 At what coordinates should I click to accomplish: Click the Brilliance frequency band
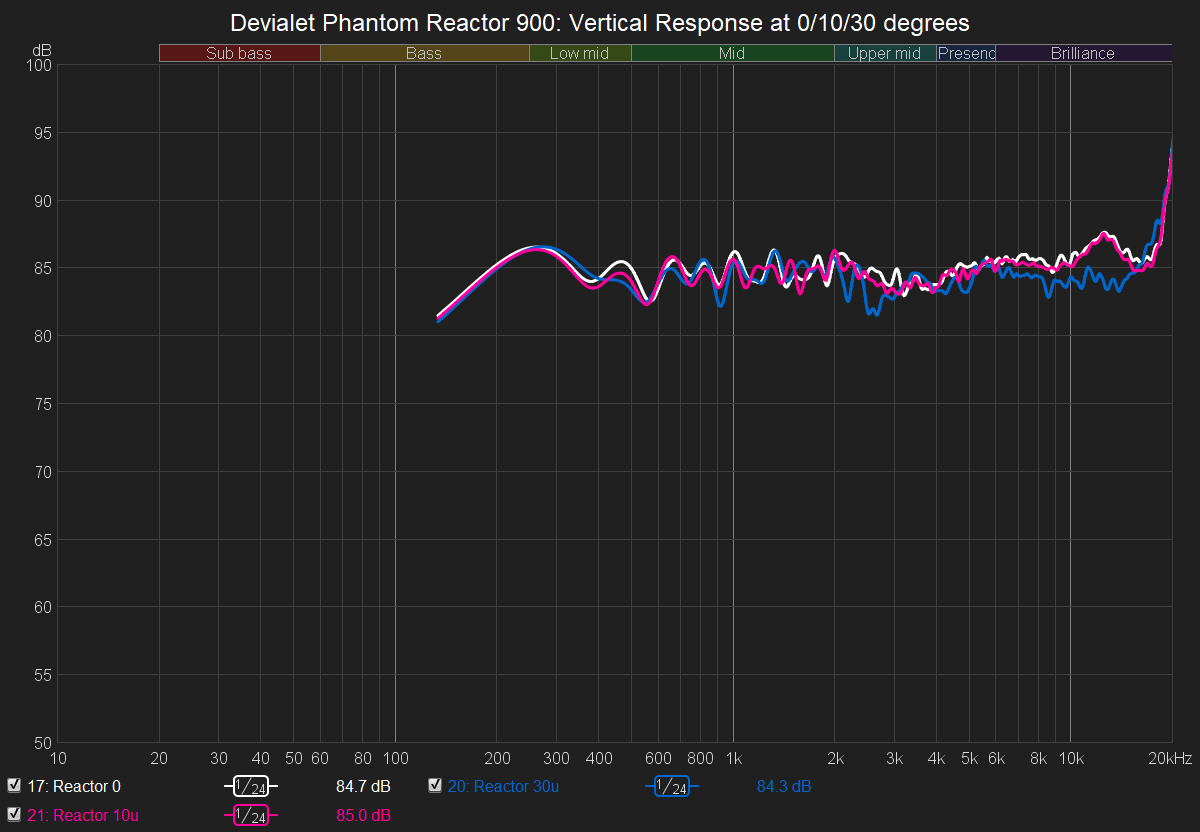coord(1083,54)
